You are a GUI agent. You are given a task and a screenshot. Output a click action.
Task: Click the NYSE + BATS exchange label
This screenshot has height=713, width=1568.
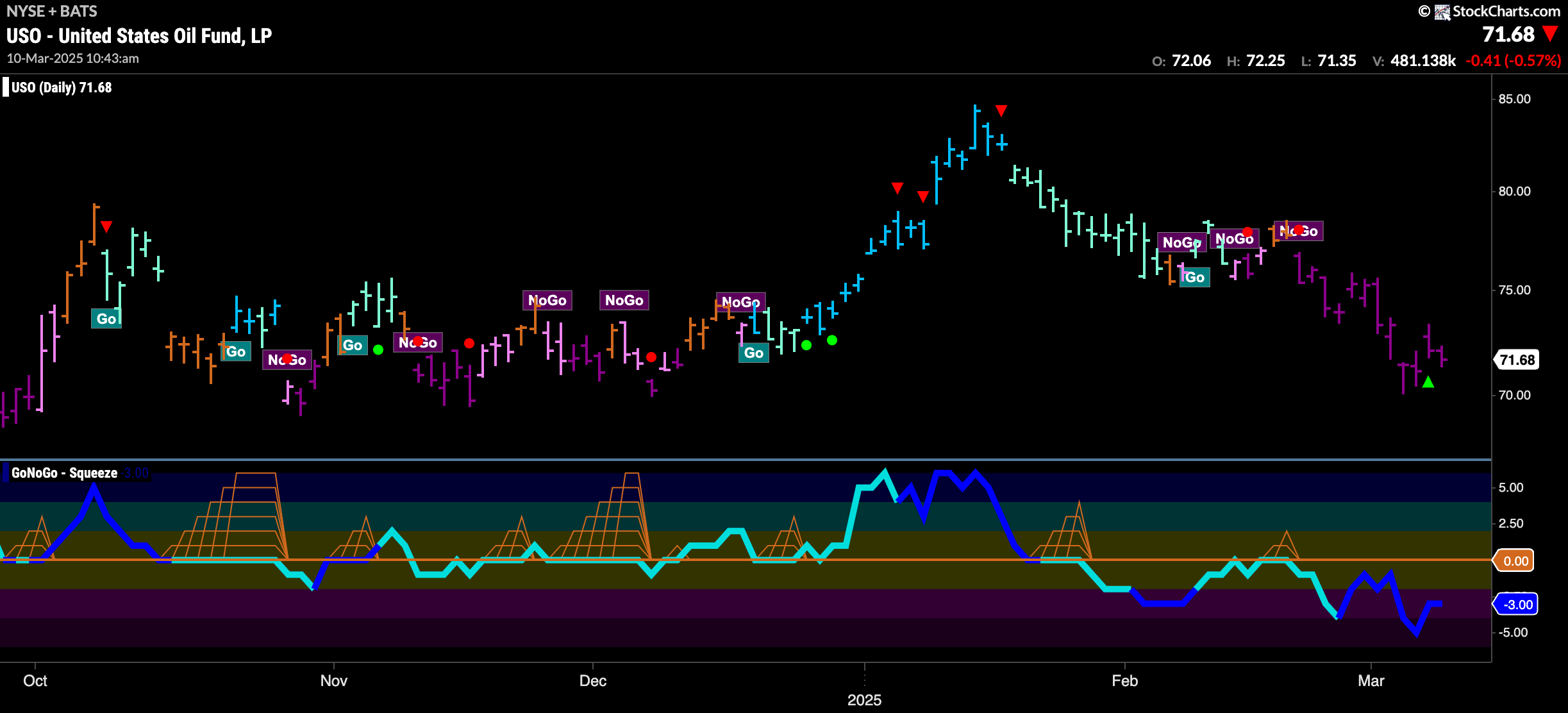(x=52, y=11)
